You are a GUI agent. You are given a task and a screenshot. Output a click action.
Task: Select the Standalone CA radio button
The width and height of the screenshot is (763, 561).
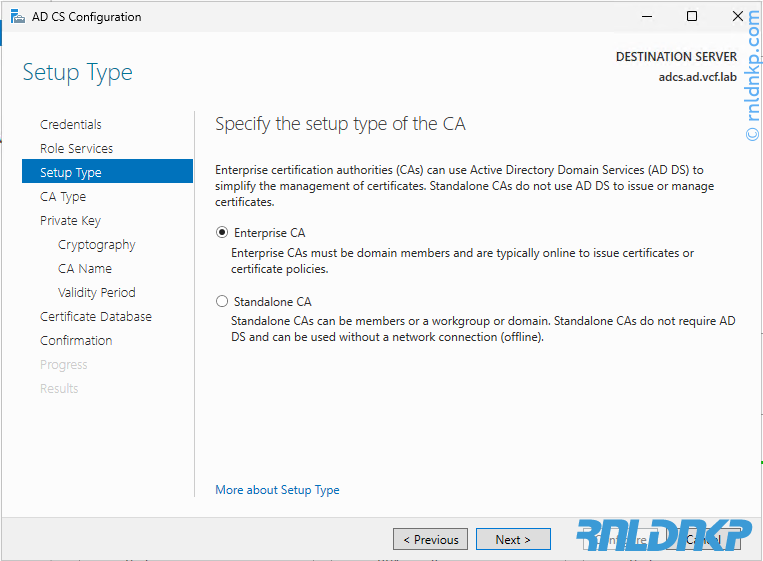tap(222, 301)
